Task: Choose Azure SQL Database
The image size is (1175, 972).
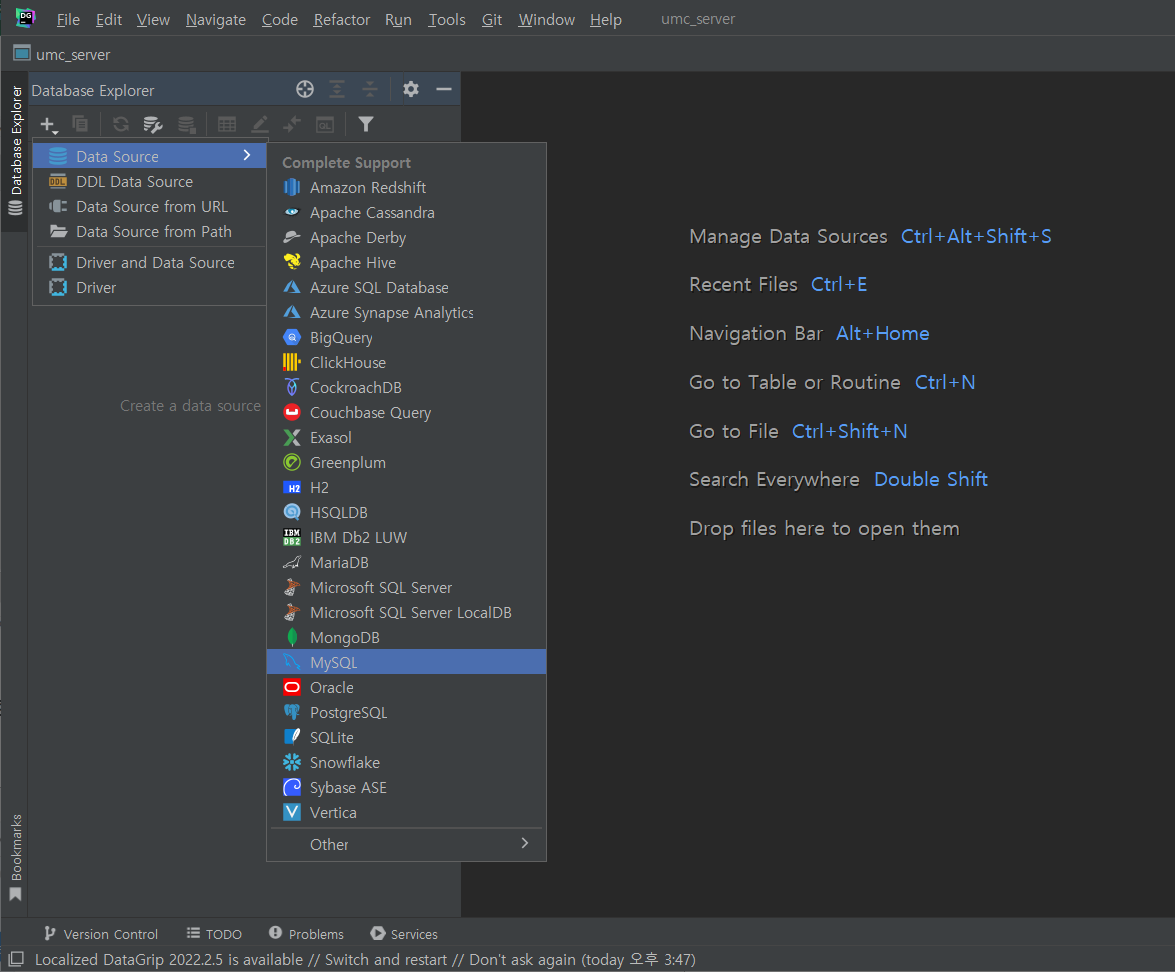Action: [406, 288]
